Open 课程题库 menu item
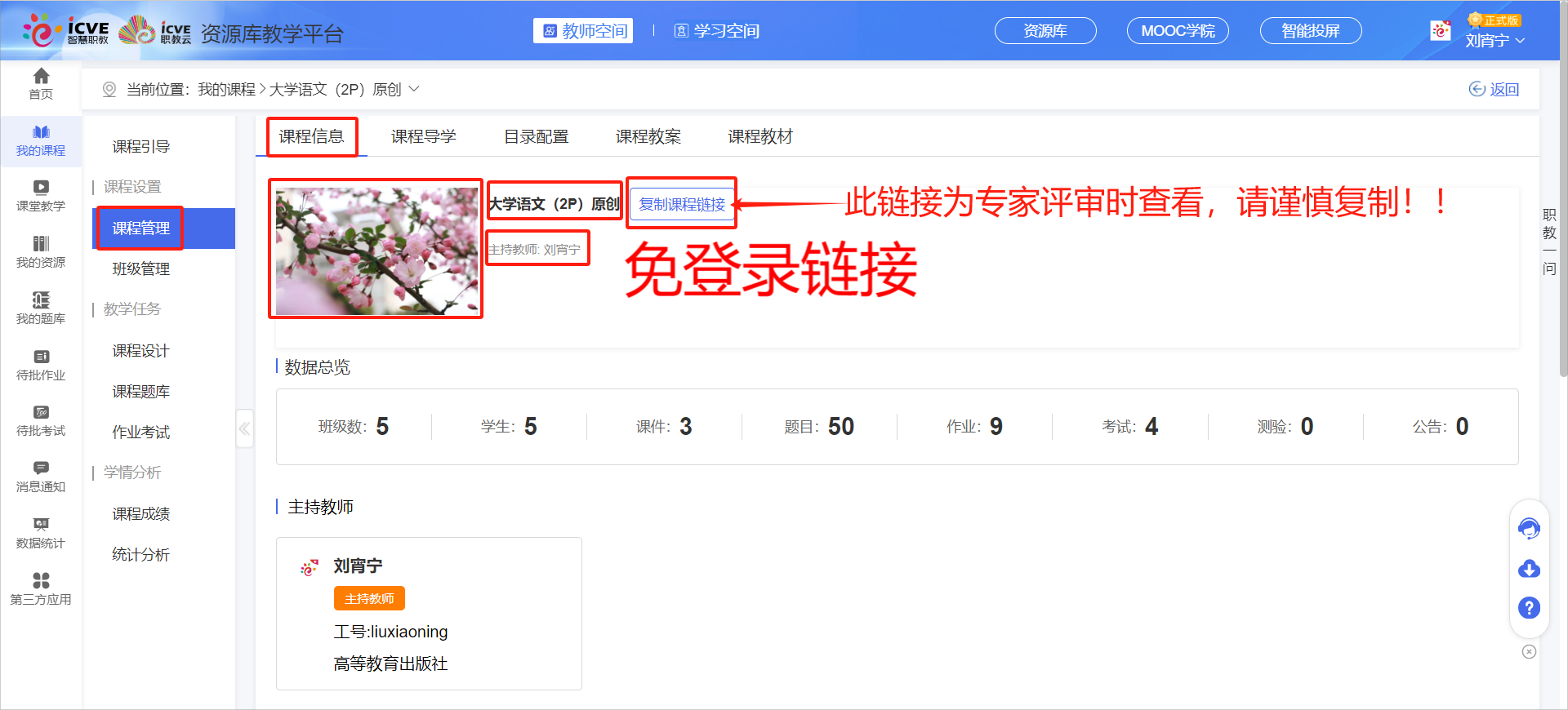Viewport: 1568px width, 710px height. point(140,392)
